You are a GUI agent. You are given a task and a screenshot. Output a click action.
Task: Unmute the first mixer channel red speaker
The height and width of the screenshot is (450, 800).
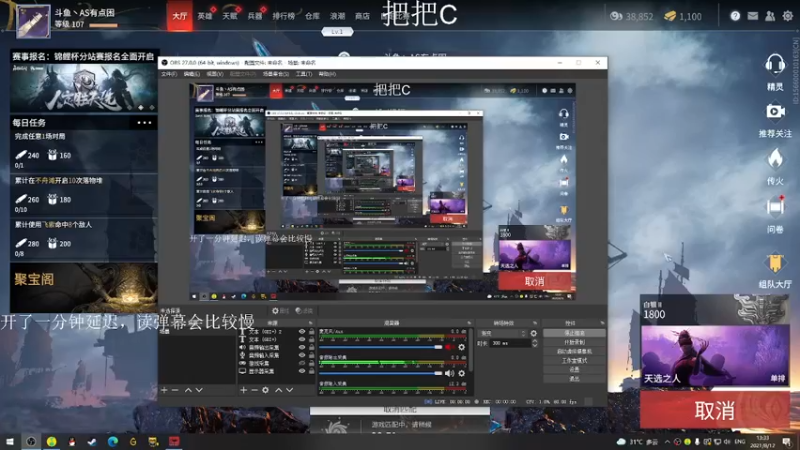coord(449,347)
